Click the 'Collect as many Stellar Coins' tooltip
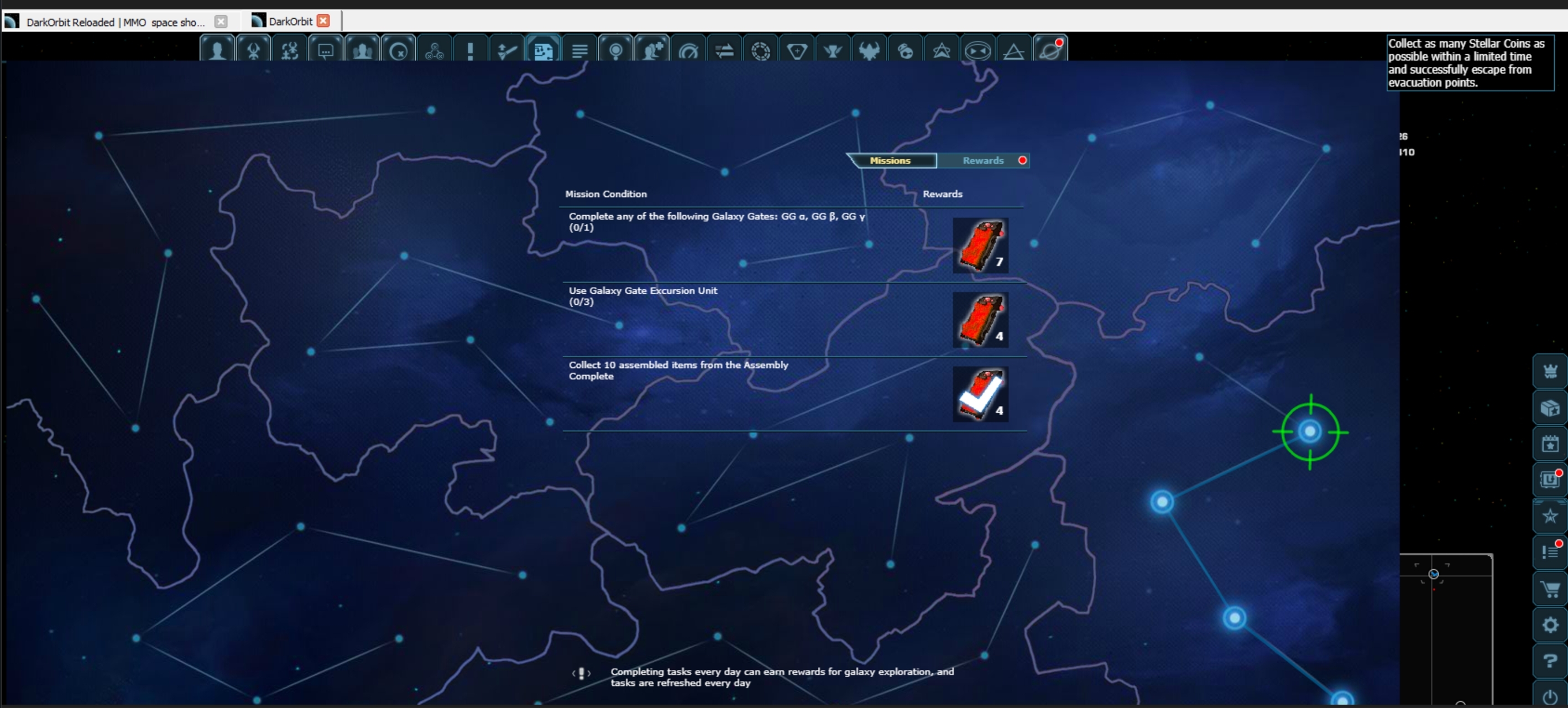 coord(1470,63)
